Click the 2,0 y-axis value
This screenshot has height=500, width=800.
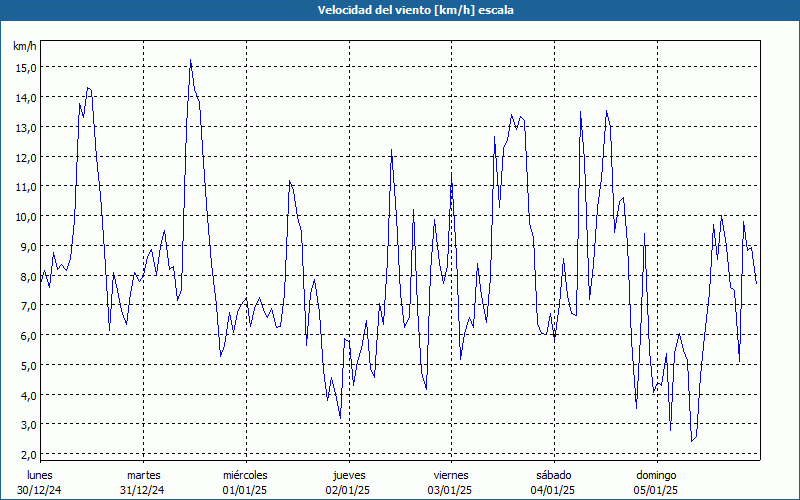(28, 455)
